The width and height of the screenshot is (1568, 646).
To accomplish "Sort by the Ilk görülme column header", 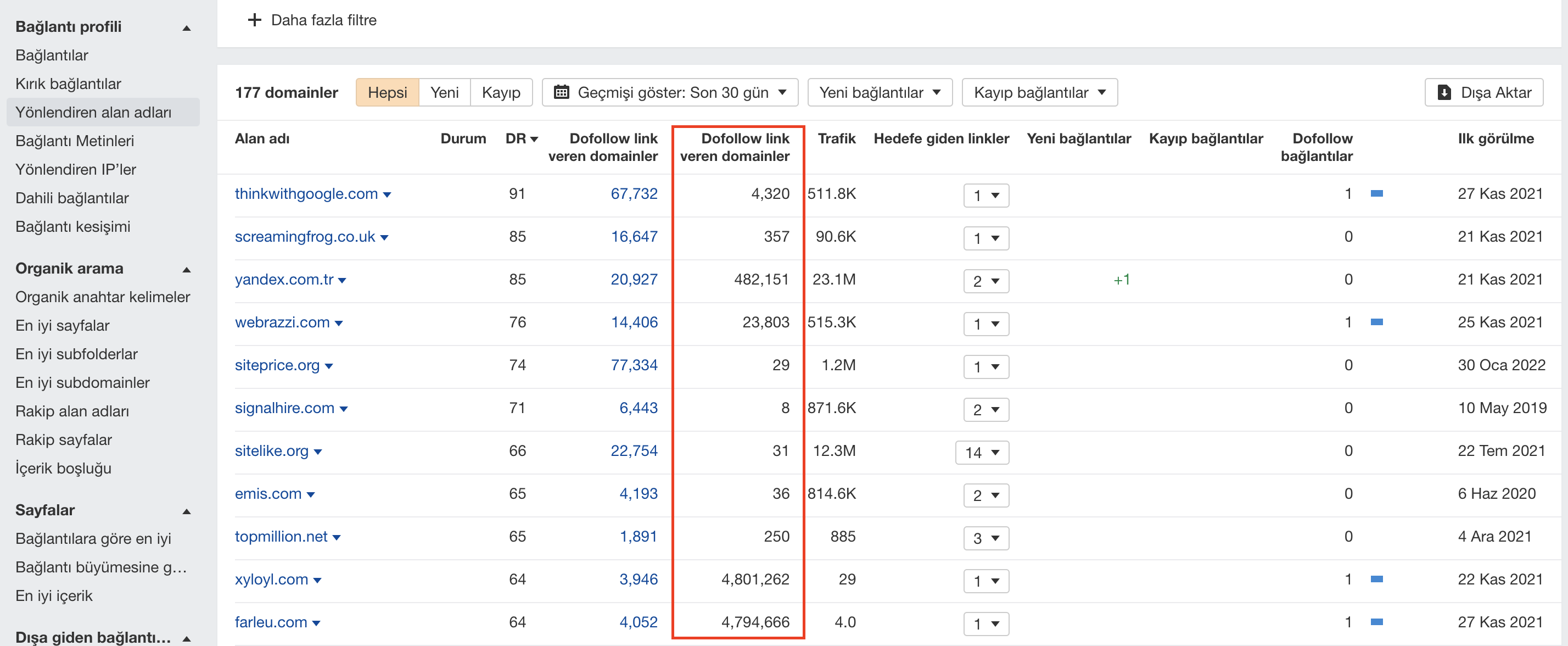I will pyautogui.click(x=1496, y=139).
